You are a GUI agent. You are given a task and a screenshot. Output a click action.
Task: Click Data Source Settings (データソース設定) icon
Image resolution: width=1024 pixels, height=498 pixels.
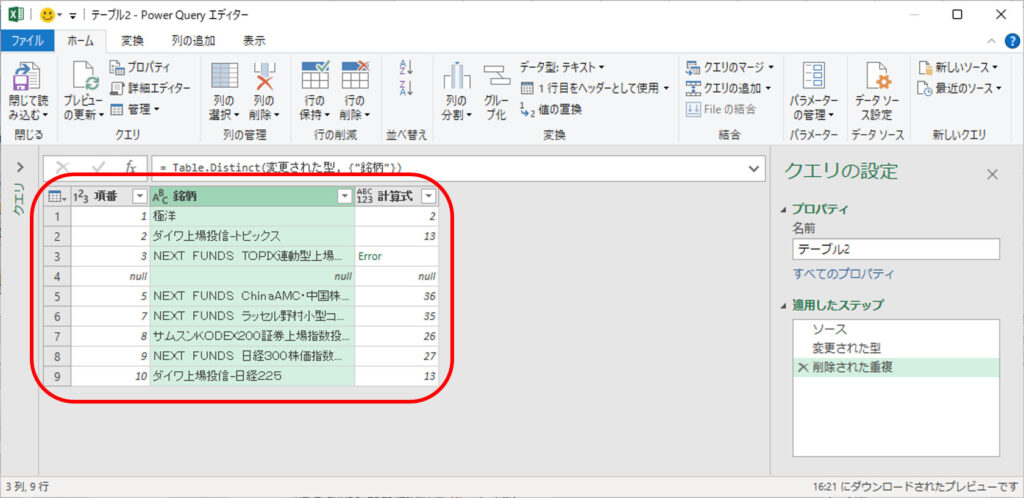click(878, 76)
